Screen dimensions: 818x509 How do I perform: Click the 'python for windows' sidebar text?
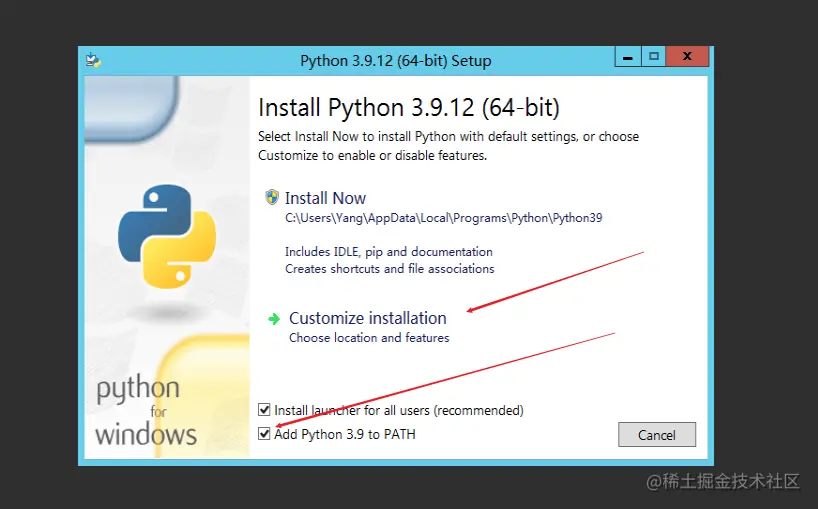click(x=145, y=411)
